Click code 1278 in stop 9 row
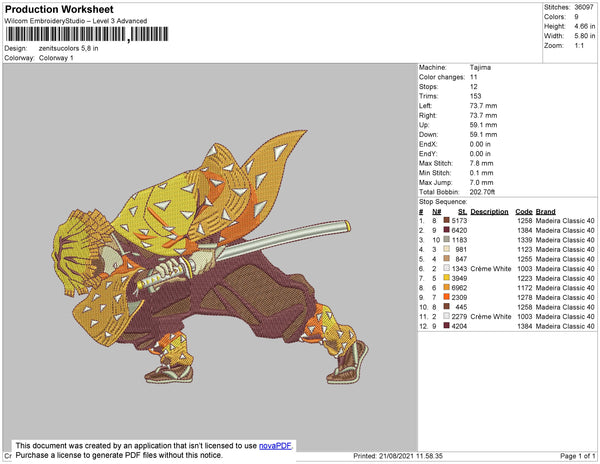Viewport: 600px width, 464px height. coord(525,297)
